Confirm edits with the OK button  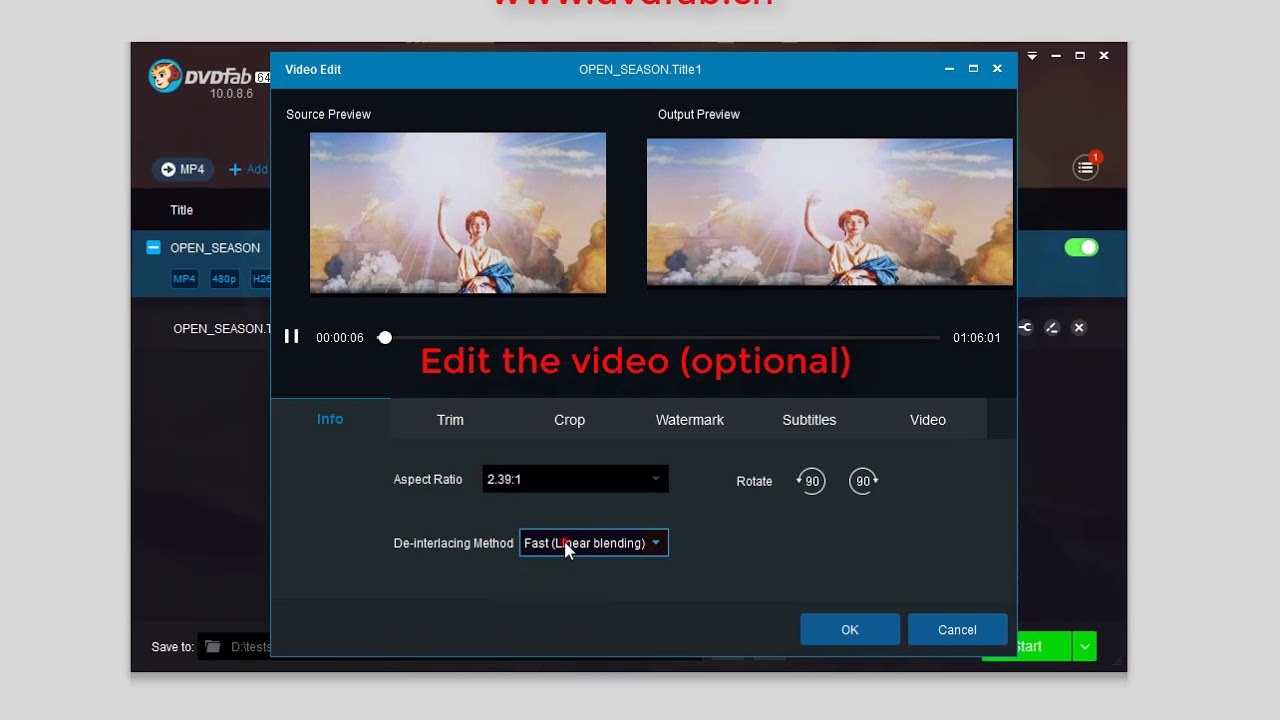[850, 630]
